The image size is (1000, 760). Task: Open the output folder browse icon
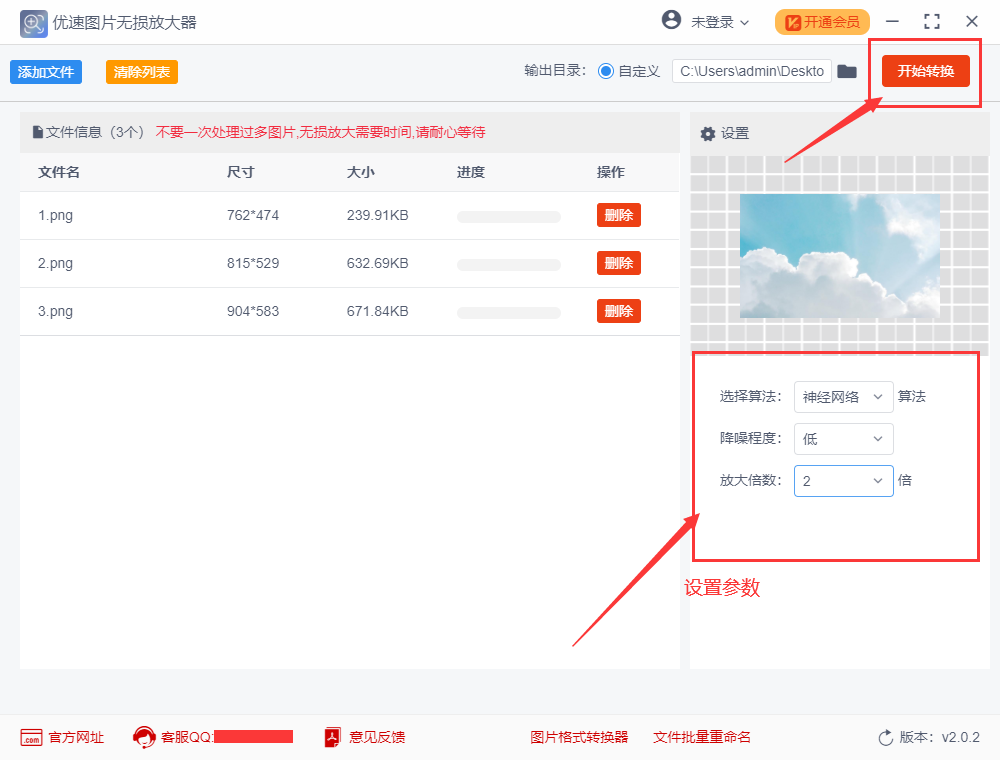[847, 71]
